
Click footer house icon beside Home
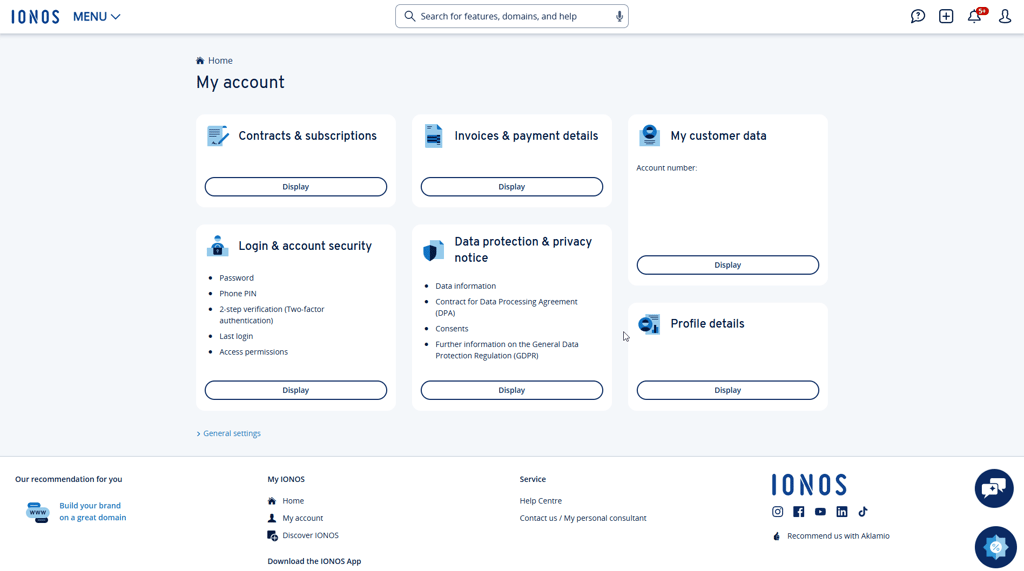272,501
